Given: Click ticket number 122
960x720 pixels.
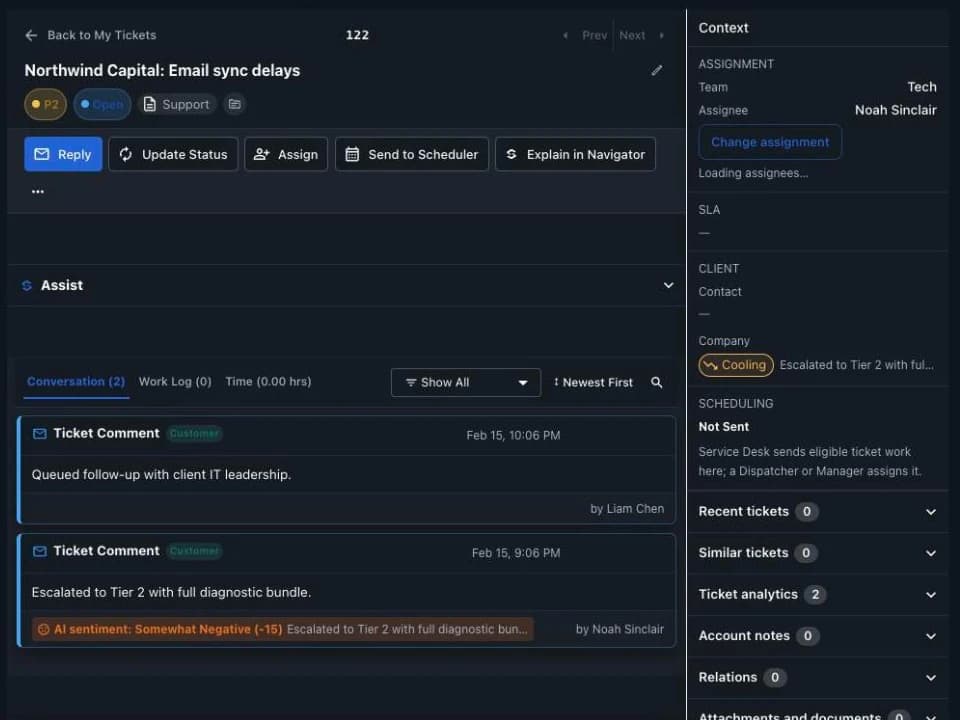Looking at the screenshot, I should (x=358, y=36).
